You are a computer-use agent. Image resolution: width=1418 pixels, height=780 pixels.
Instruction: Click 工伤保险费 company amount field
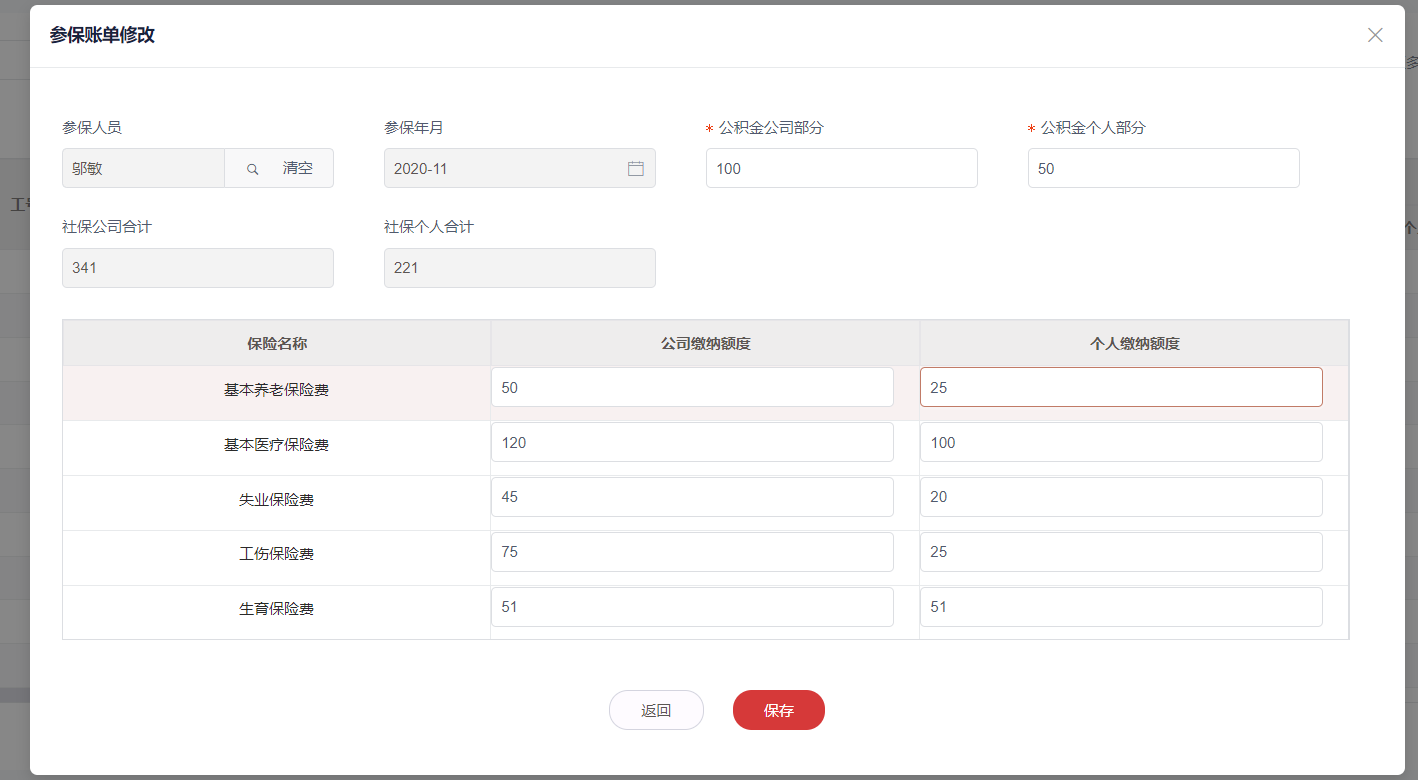tap(692, 552)
